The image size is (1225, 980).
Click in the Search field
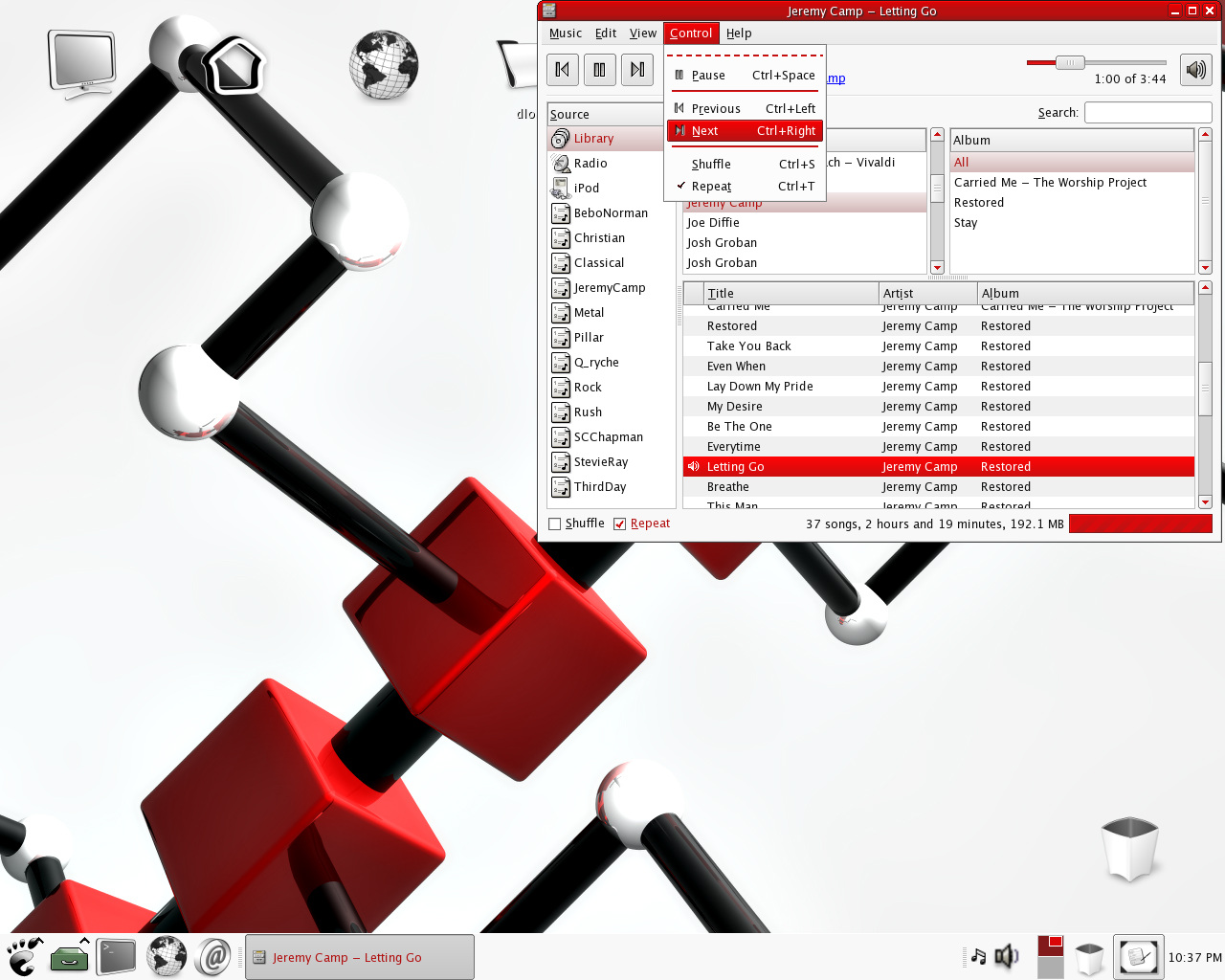(x=1148, y=113)
